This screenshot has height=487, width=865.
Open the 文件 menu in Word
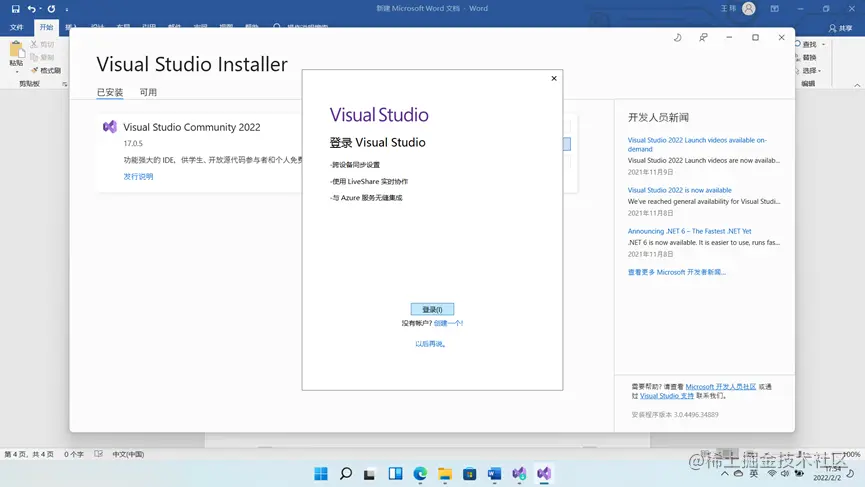(x=17, y=27)
